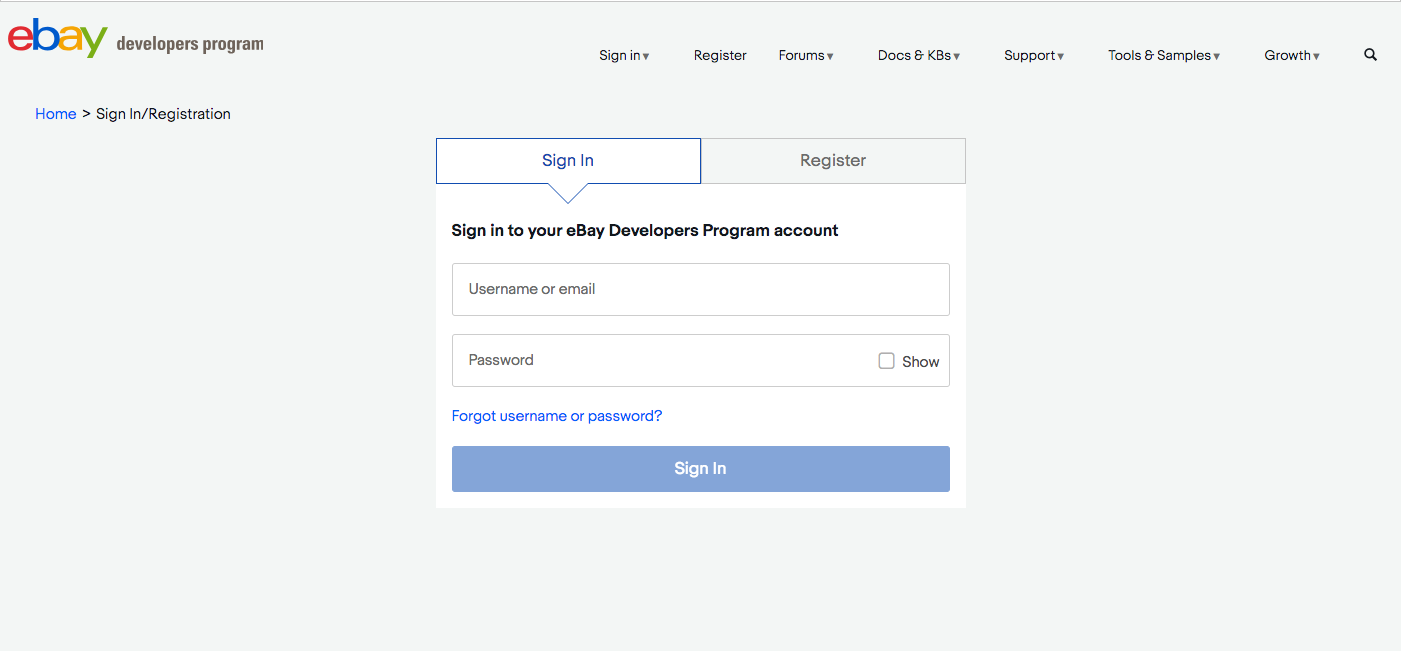This screenshot has height=651, width=1401.
Task: Switch to the Register tab
Action: [x=833, y=161]
